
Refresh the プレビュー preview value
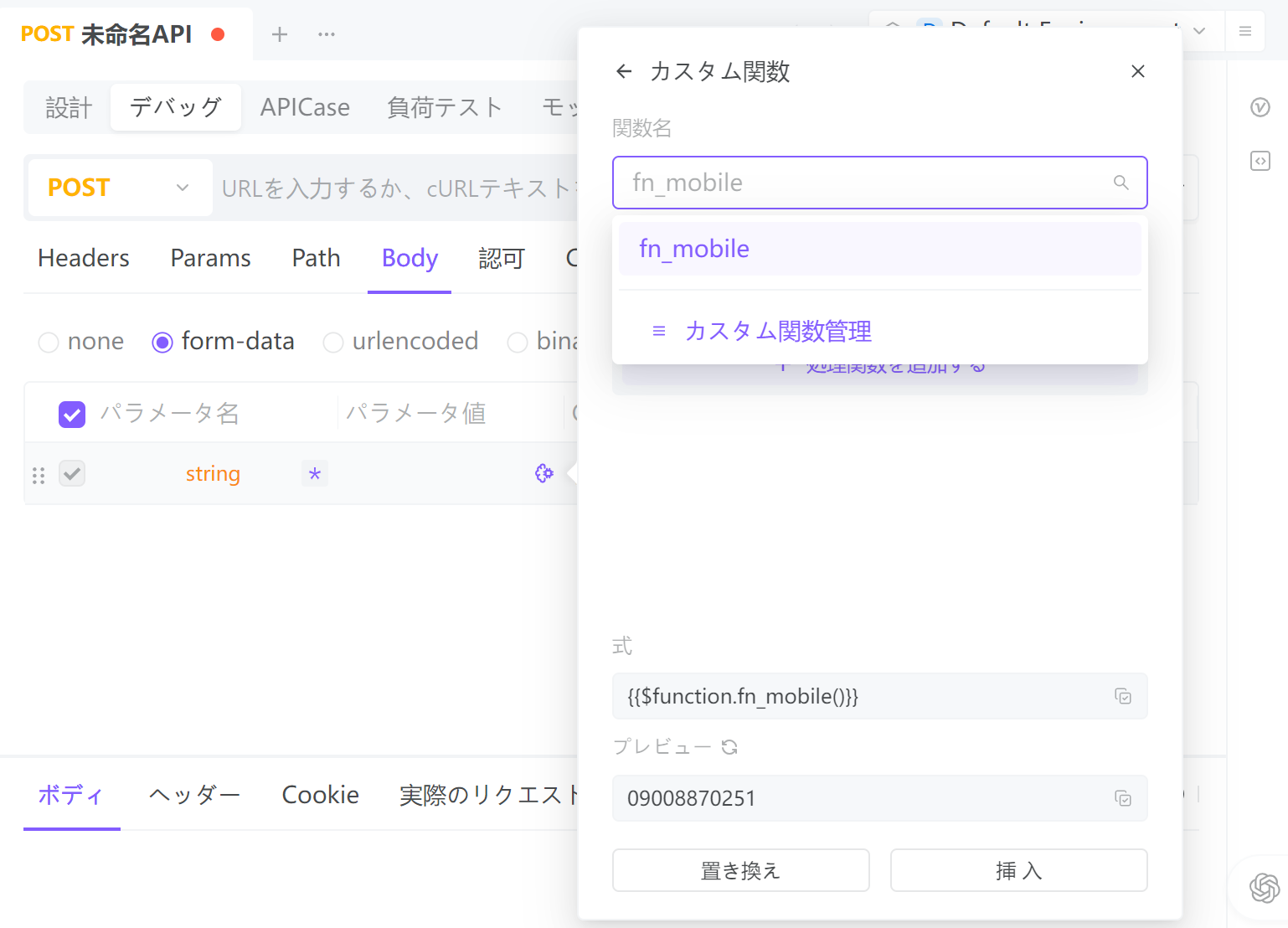tap(729, 746)
